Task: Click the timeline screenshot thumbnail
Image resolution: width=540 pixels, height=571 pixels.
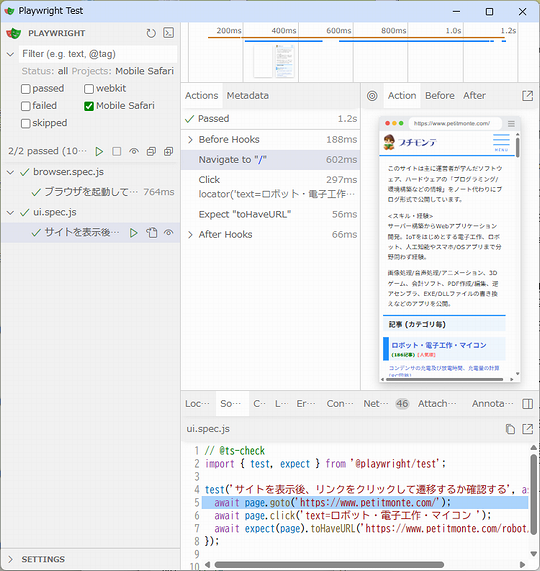Action: pyautogui.click(x=285, y=61)
